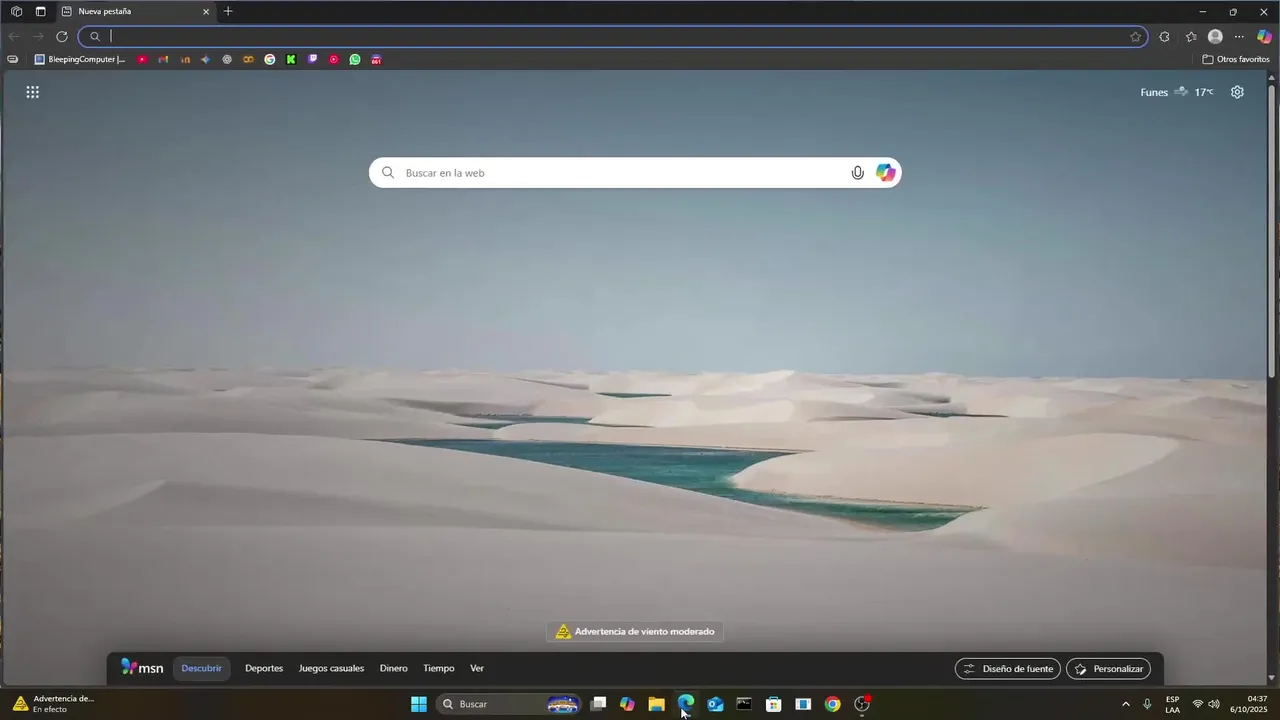This screenshot has width=1280, height=720.
Task: Click the taskbar Buscar search box
Action: [x=510, y=704]
